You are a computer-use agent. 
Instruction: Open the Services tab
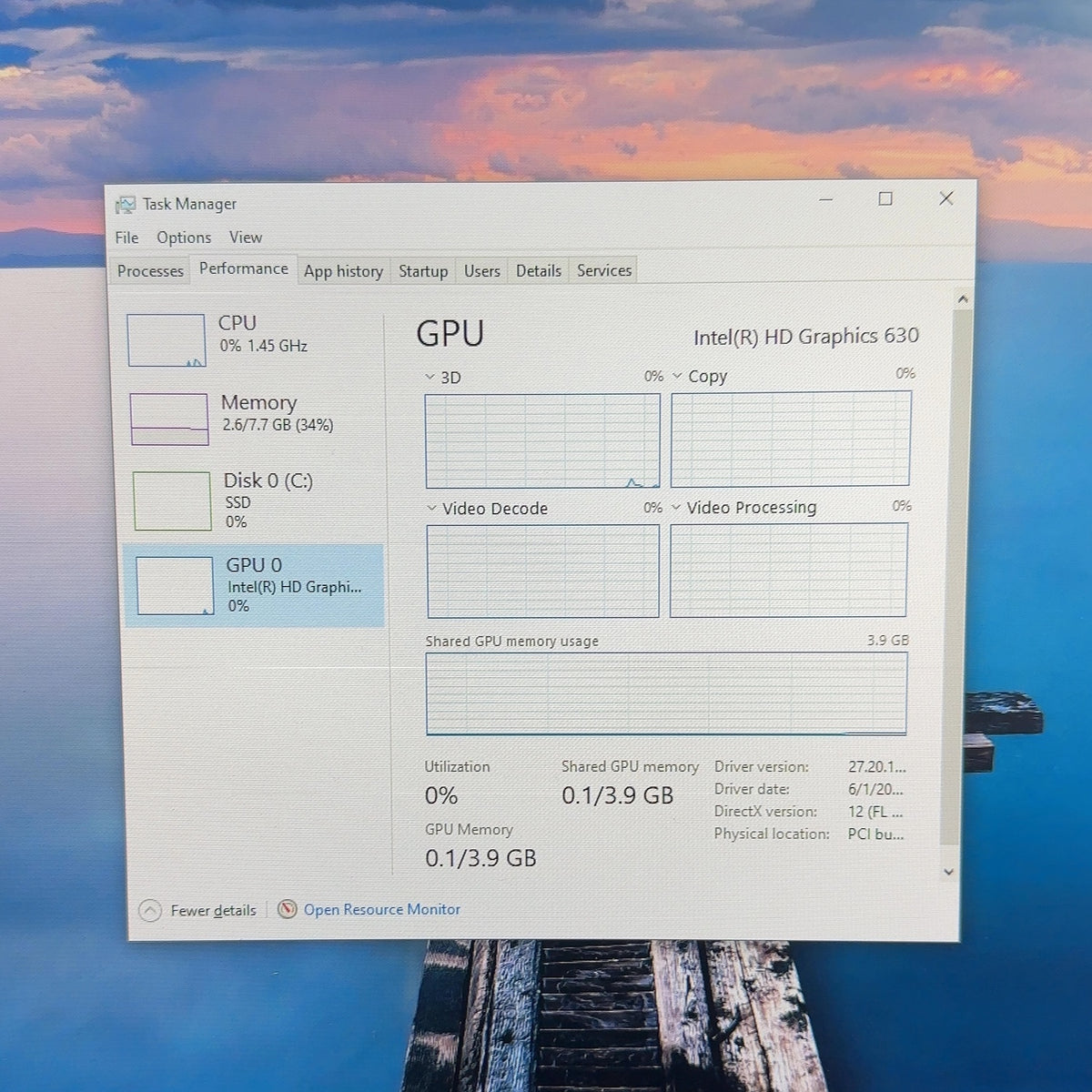click(x=604, y=270)
